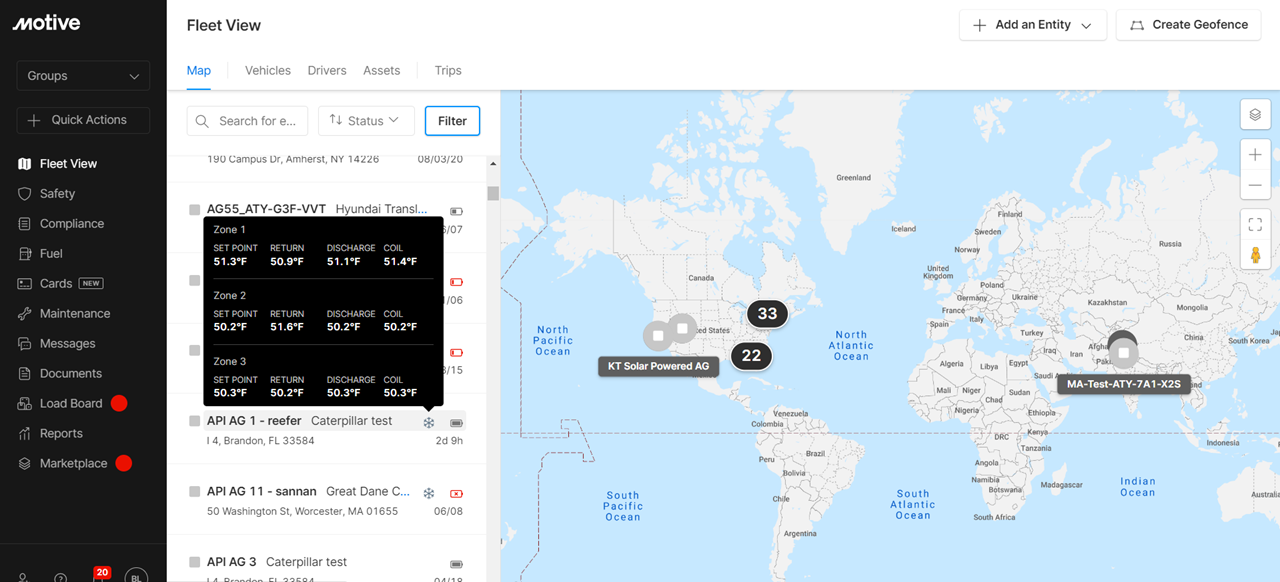Go to Compliance section
The width and height of the screenshot is (1280, 582).
(71, 223)
